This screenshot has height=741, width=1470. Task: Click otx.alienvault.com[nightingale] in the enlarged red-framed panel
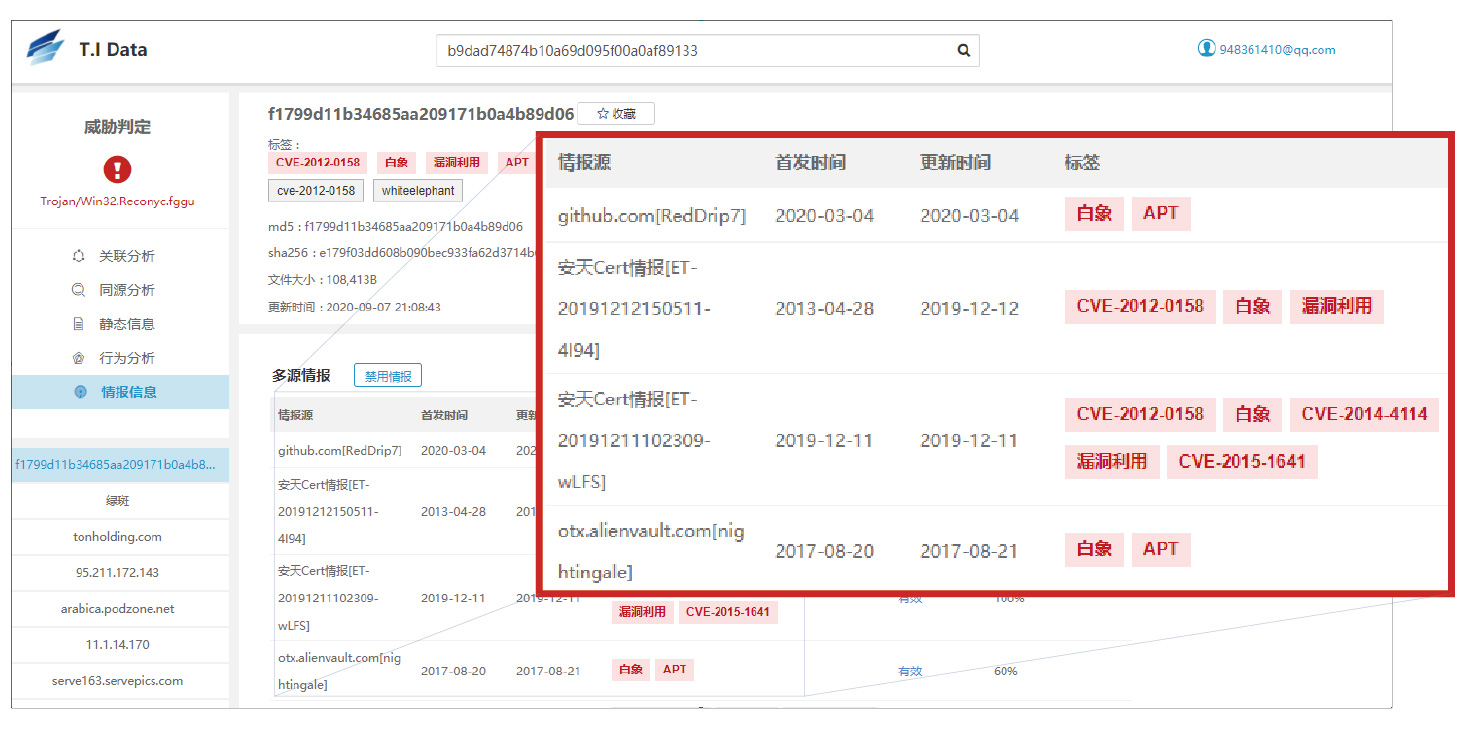point(651,551)
